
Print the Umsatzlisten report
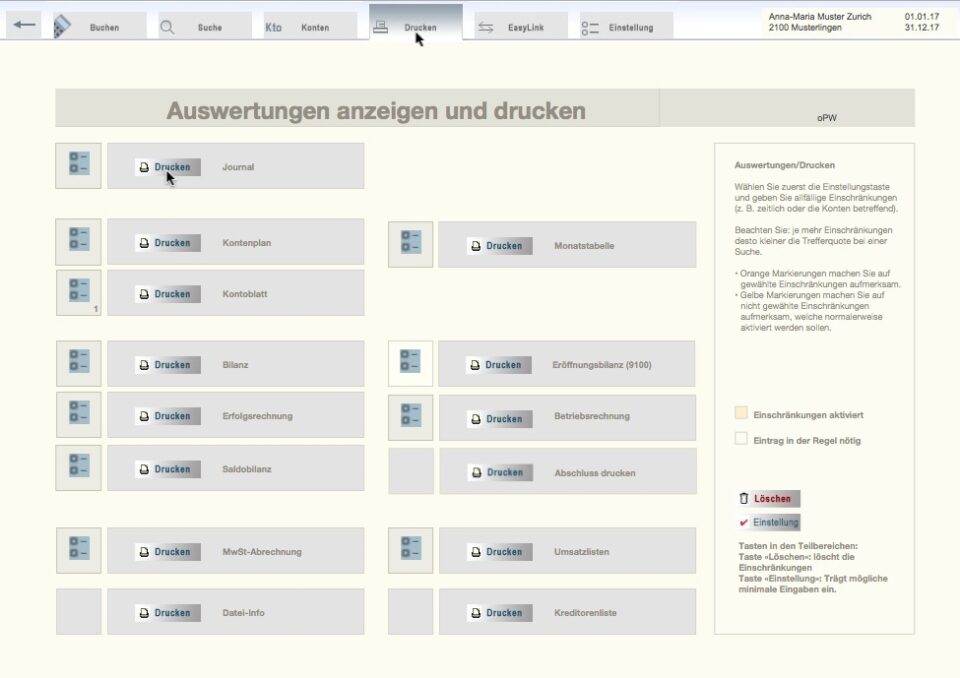click(500, 552)
